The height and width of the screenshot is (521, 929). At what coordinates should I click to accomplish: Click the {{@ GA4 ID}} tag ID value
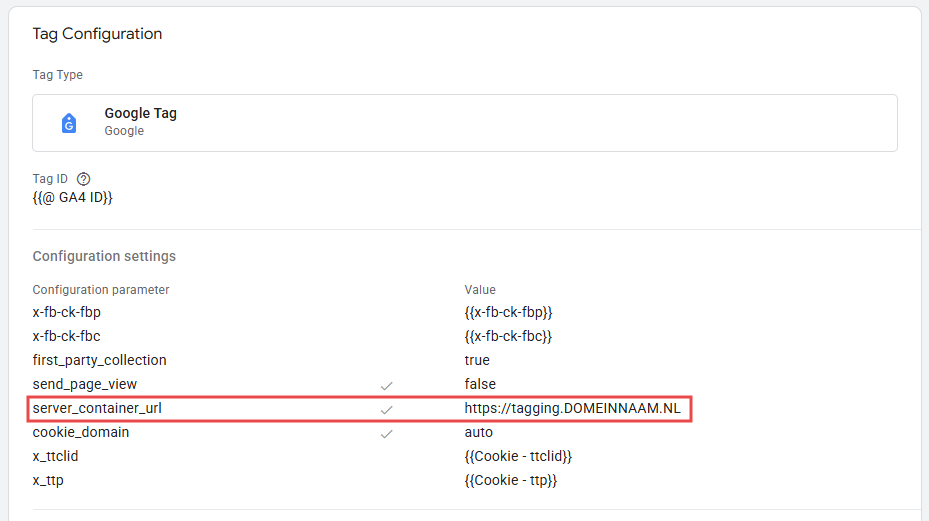73,198
